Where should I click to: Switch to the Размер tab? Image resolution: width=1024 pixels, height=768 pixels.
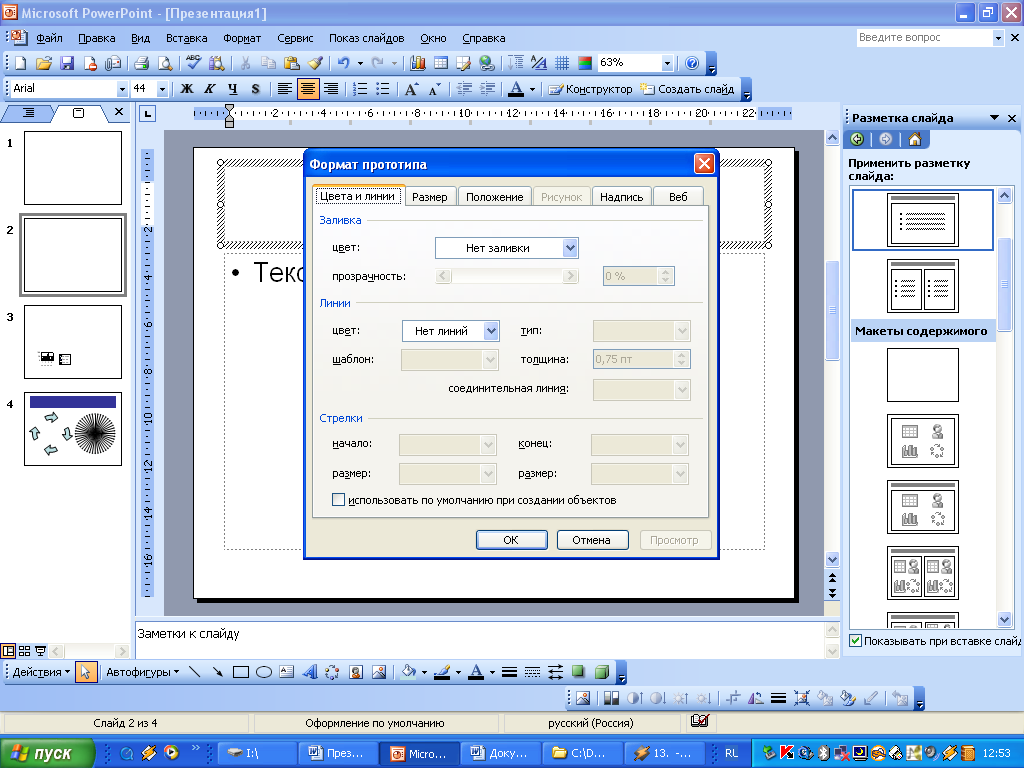(x=430, y=197)
